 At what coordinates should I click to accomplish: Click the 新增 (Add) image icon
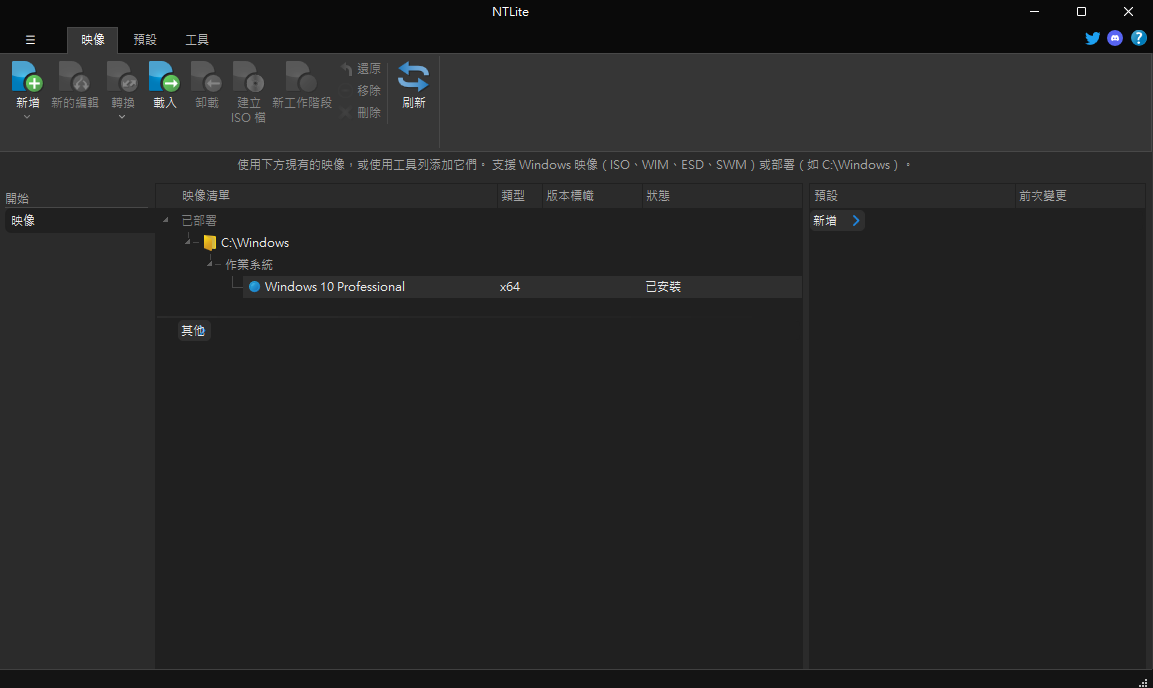click(27, 77)
